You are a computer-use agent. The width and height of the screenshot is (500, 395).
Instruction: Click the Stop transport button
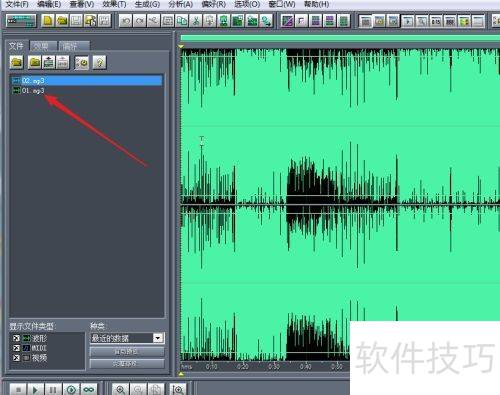click(x=19, y=389)
